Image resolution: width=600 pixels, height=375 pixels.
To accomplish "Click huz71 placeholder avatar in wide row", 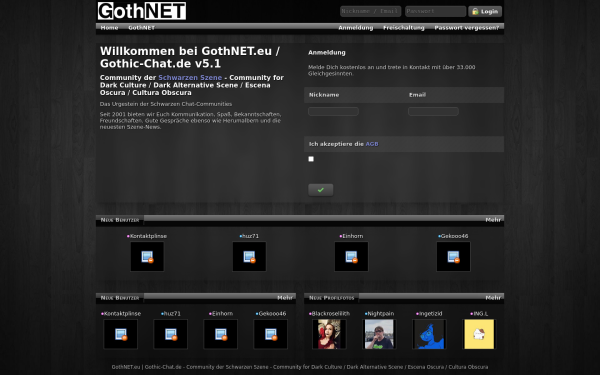I will click(249, 256).
